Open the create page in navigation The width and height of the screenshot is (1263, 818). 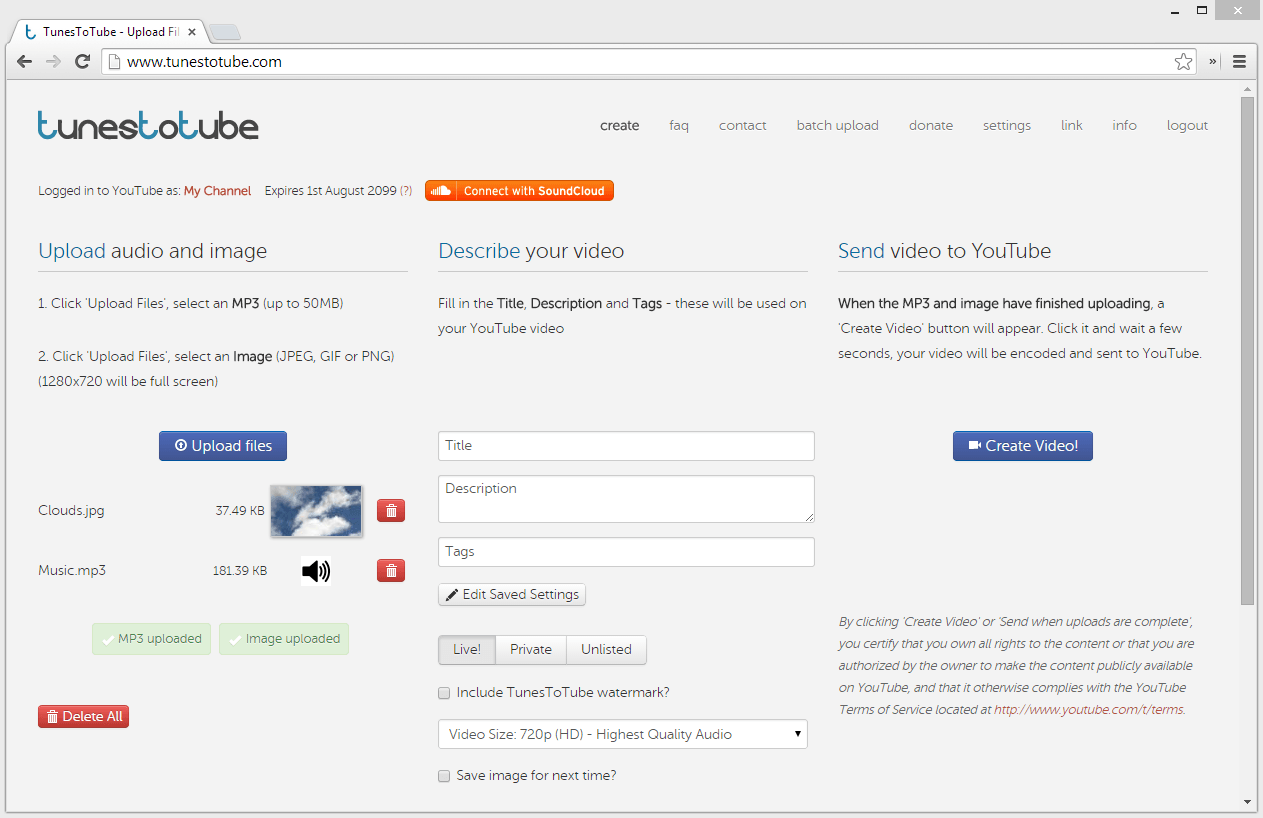(x=620, y=126)
